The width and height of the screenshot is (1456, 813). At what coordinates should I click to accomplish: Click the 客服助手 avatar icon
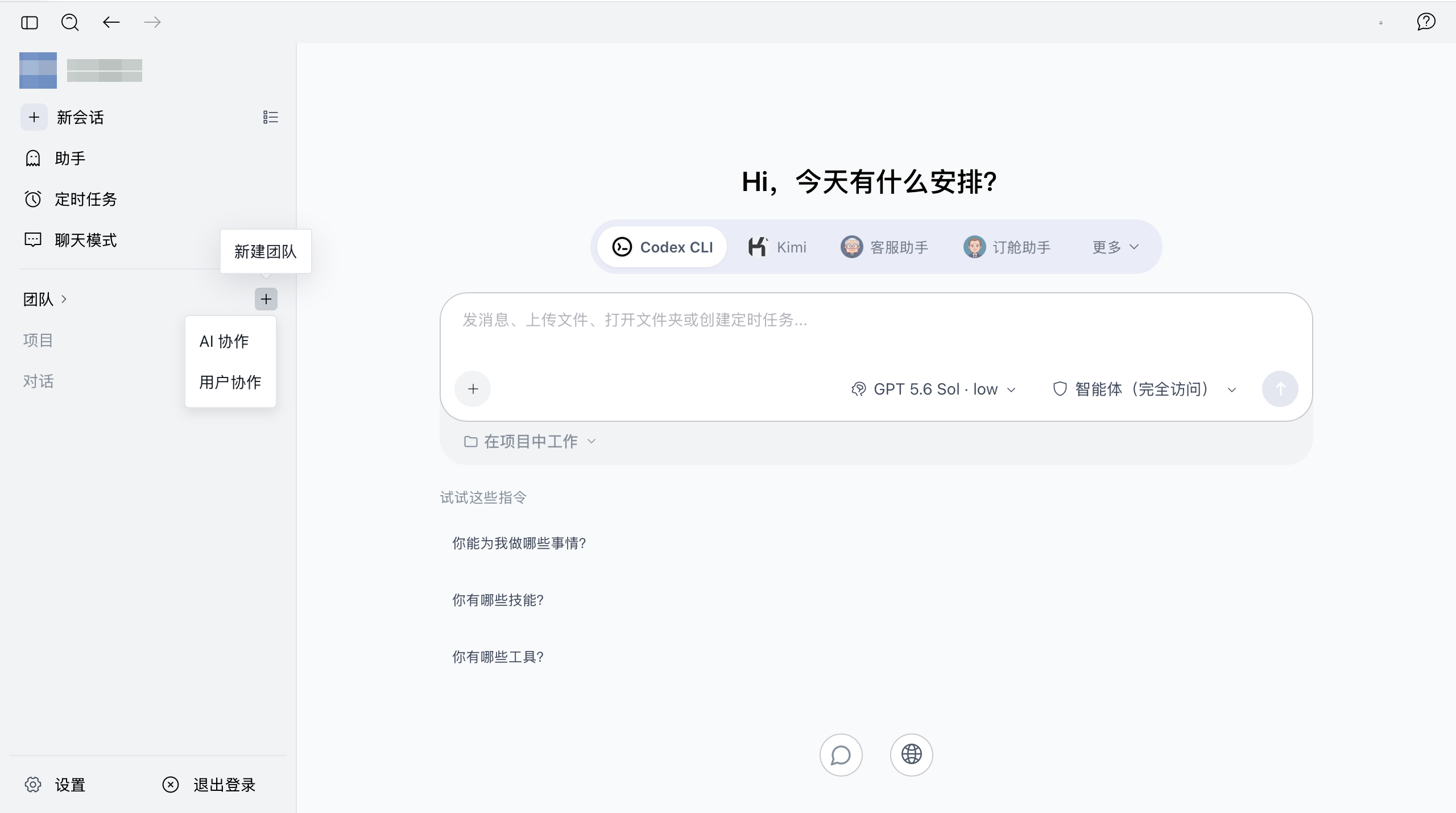click(x=851, y=247)
